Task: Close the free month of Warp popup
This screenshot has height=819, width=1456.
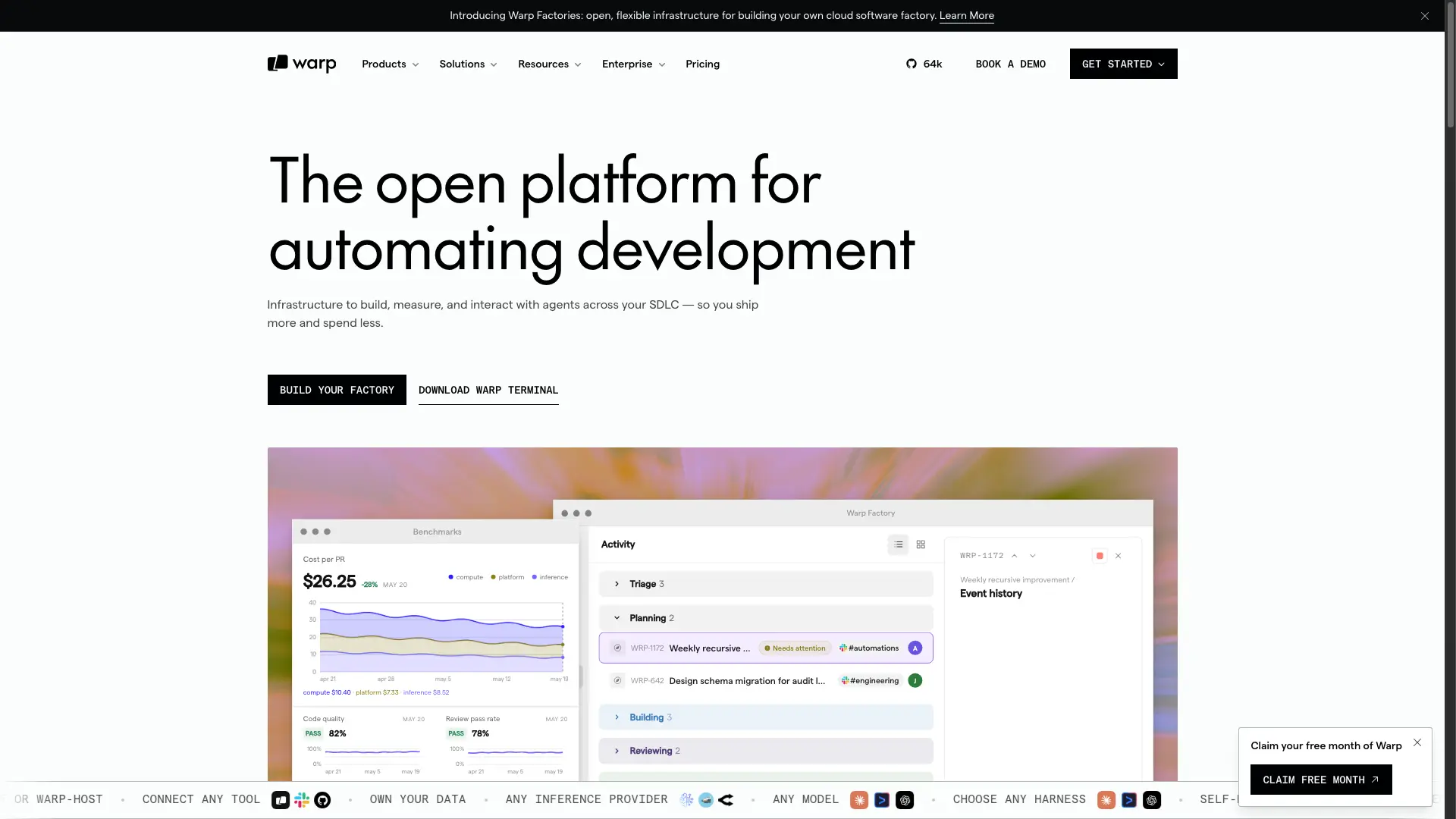Action: click(1417, 742)
